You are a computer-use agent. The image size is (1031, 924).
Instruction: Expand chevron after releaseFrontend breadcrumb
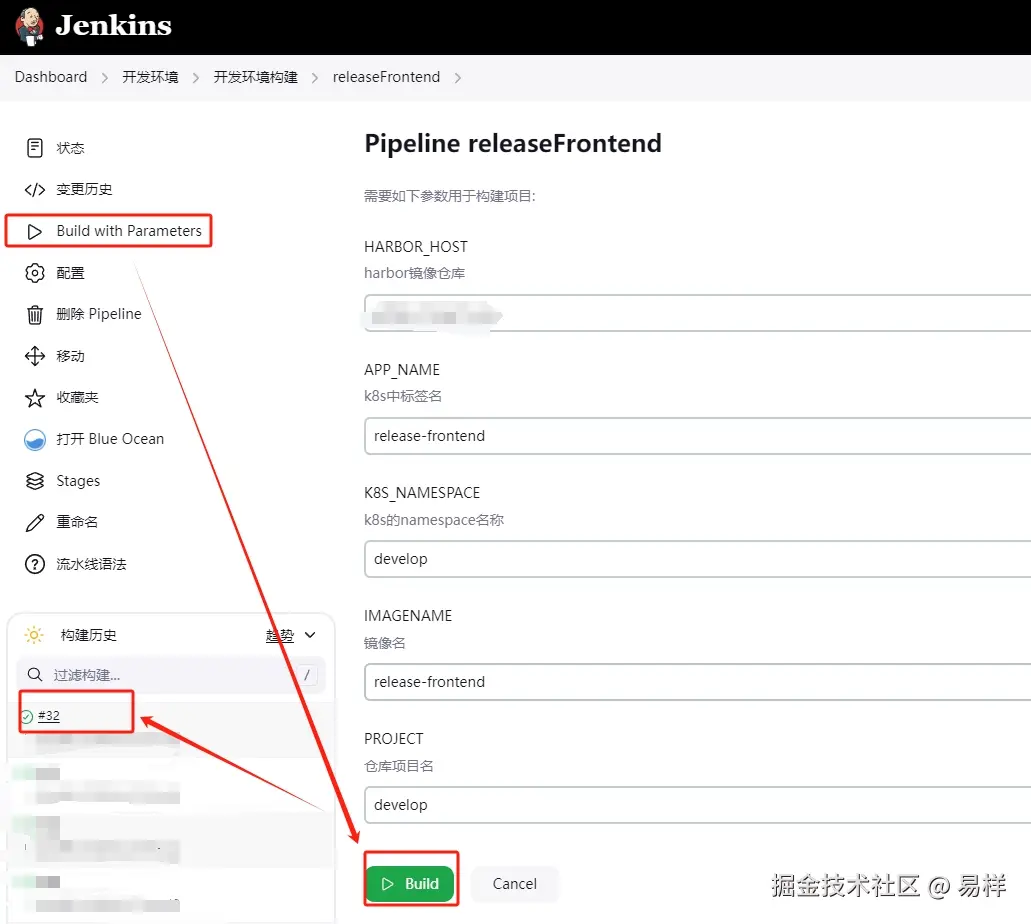[x=458, y=78]
